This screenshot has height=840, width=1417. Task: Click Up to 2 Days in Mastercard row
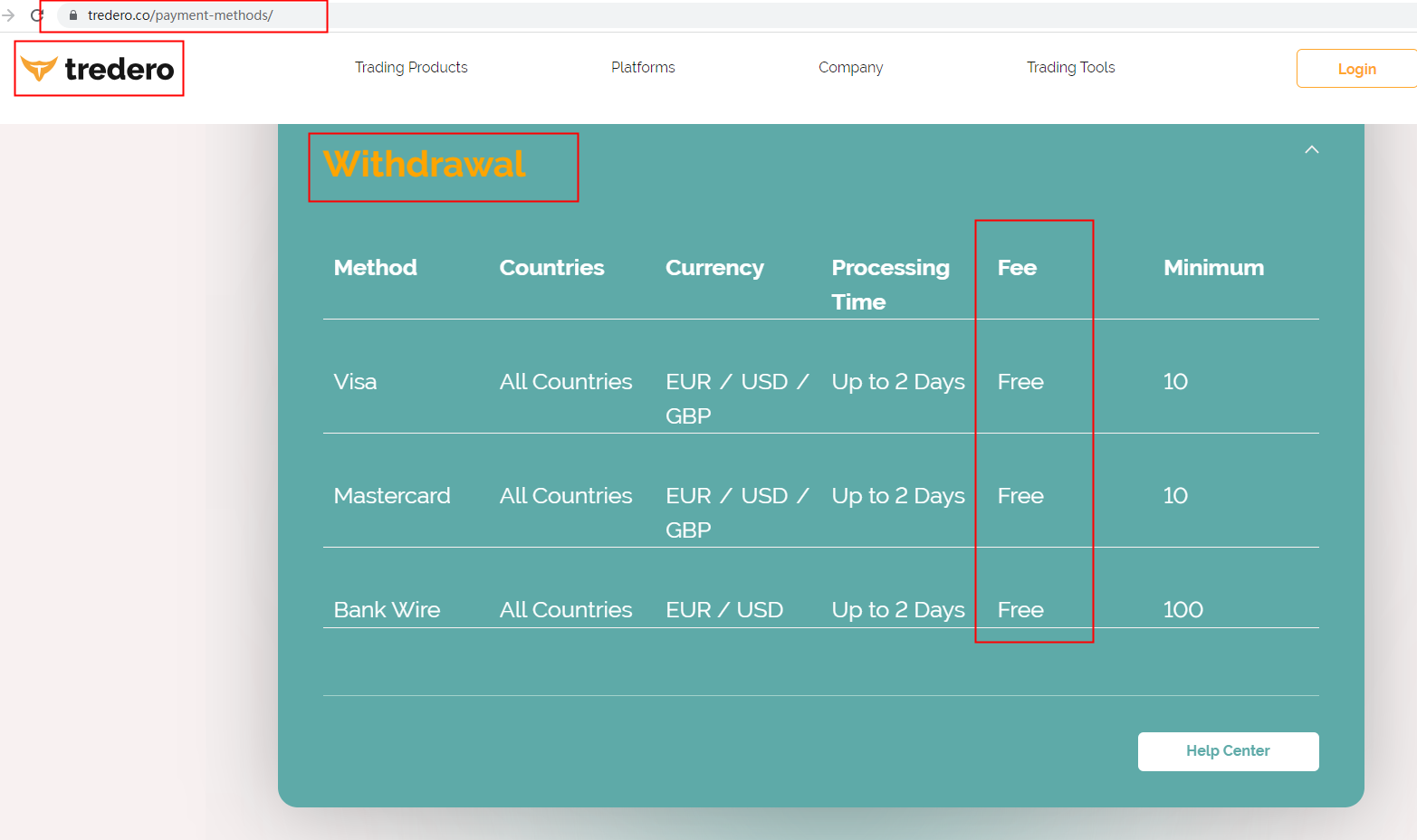898,497
